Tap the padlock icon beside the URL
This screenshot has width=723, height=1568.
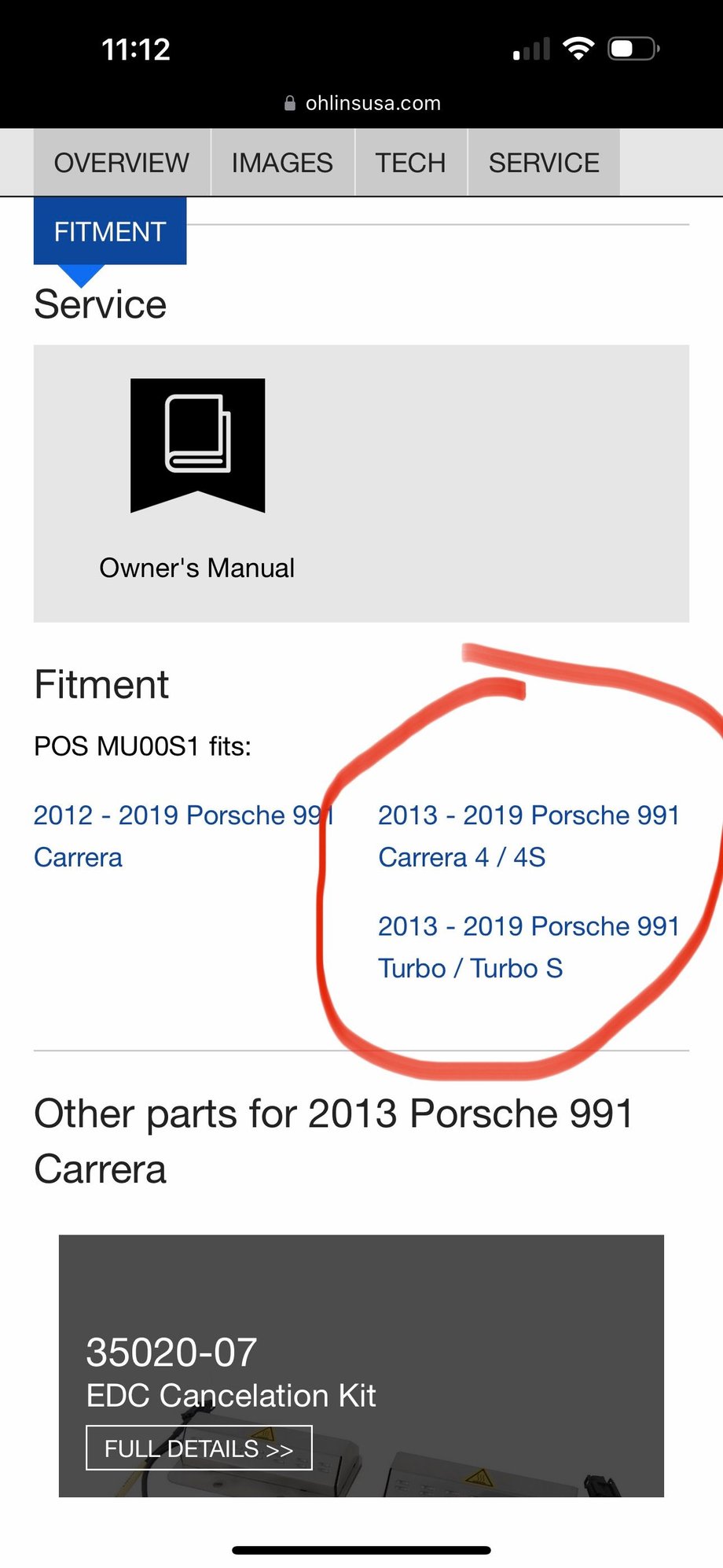click(290, 103)
